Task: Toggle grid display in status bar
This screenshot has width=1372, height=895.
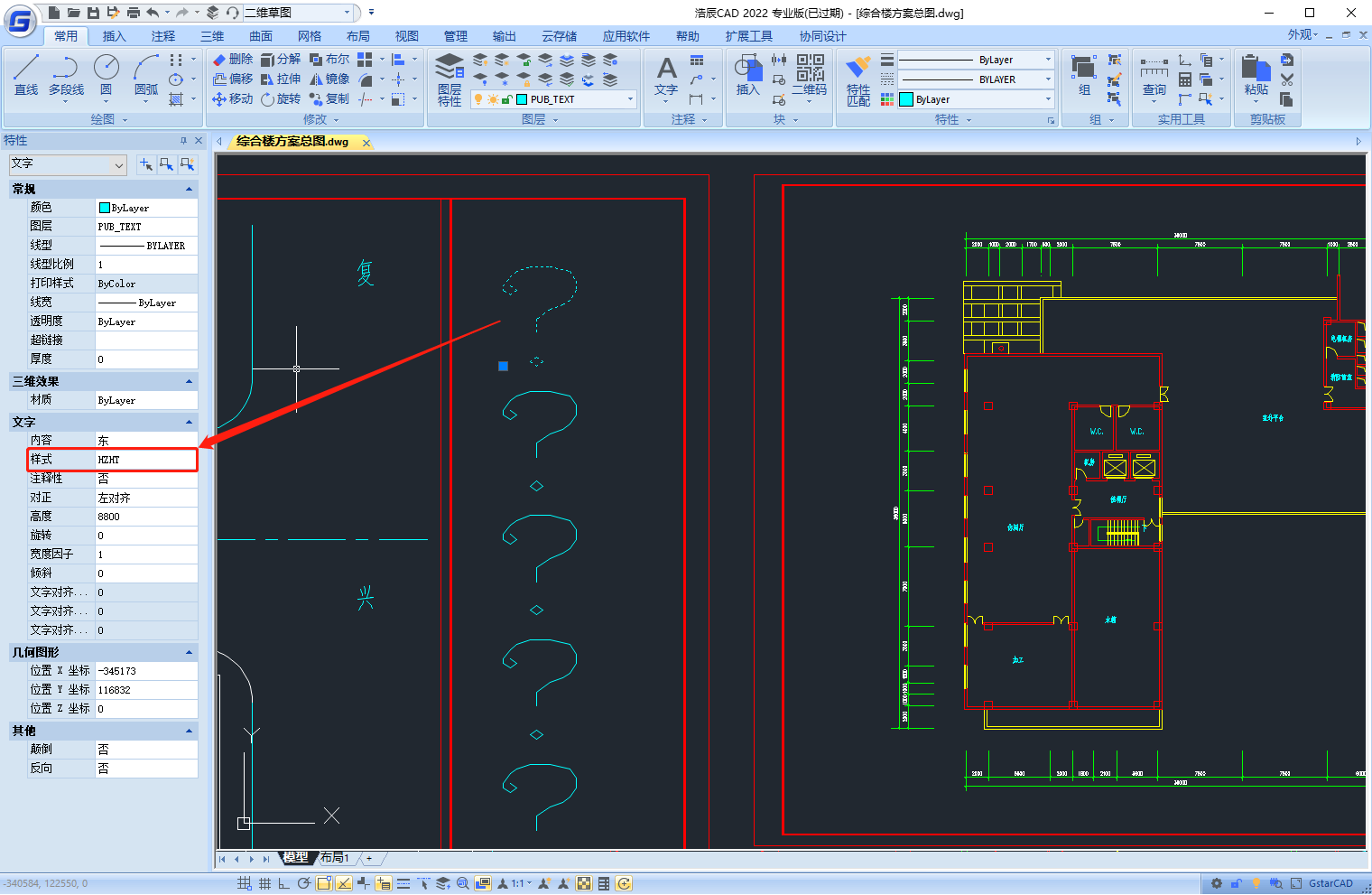Action: click(264, 883)
